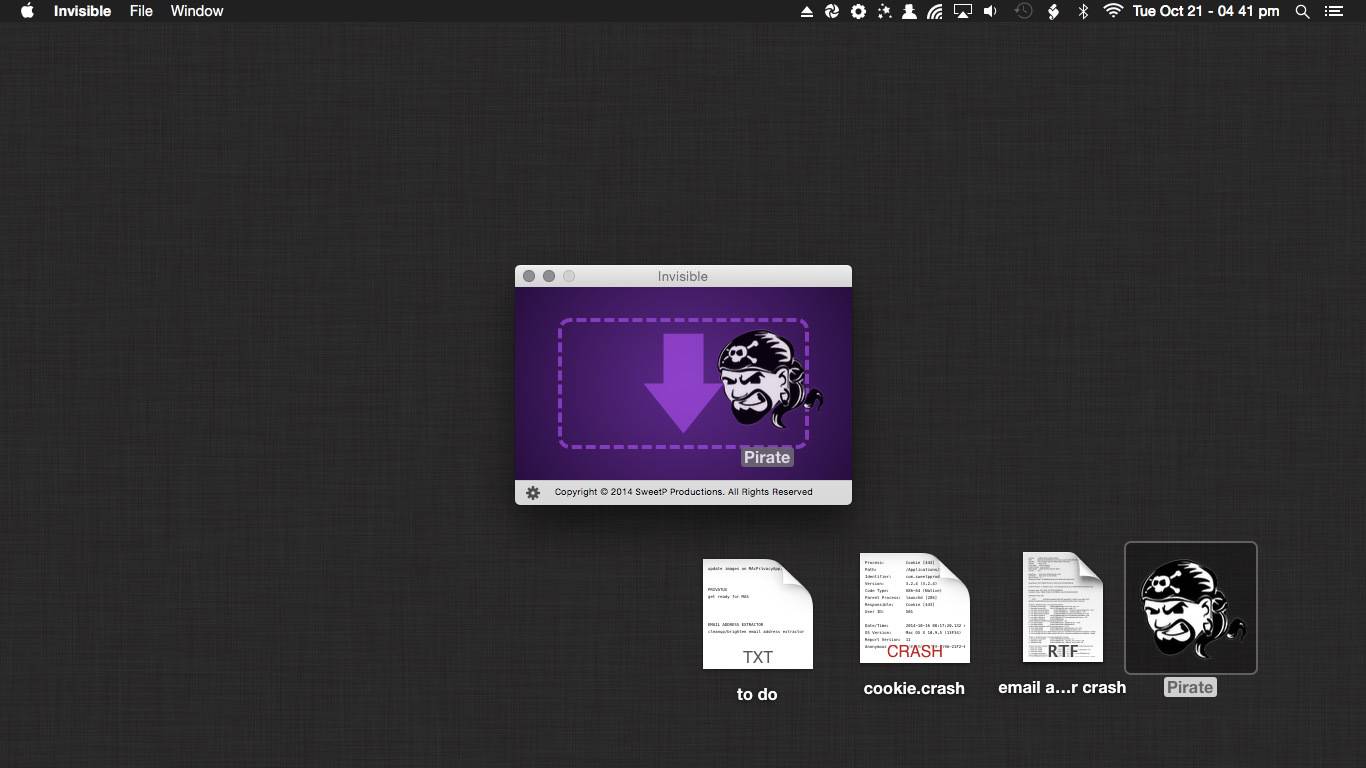
Task: Select the Pirate app icon on desktop
Action: (x=1191, y=608)
